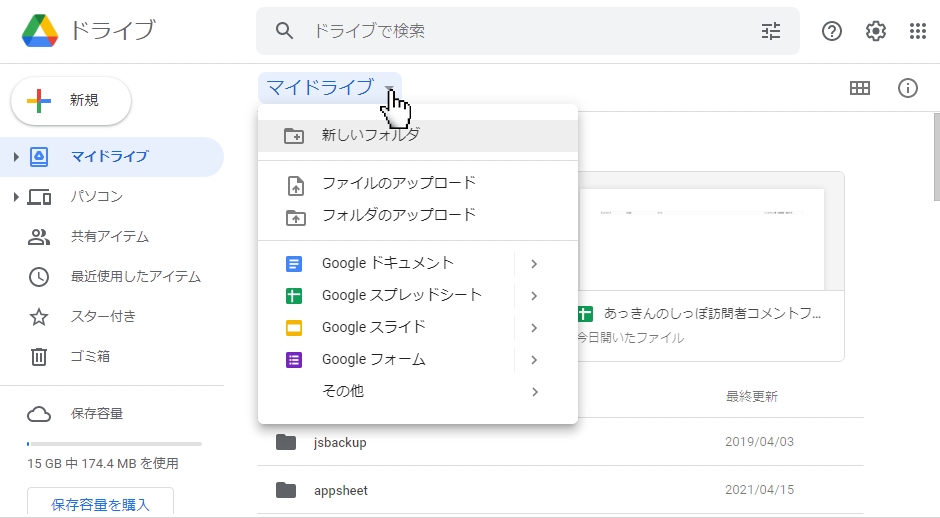Click the Google Drive logo

pos(40,31)
